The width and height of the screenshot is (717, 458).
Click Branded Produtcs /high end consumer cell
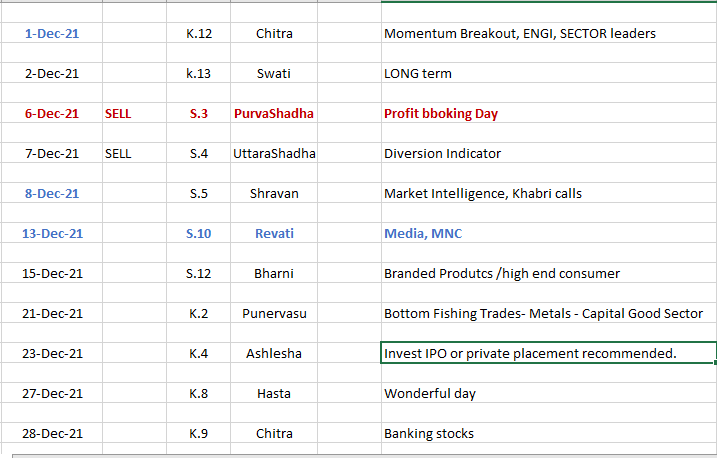tap(549, 273)
